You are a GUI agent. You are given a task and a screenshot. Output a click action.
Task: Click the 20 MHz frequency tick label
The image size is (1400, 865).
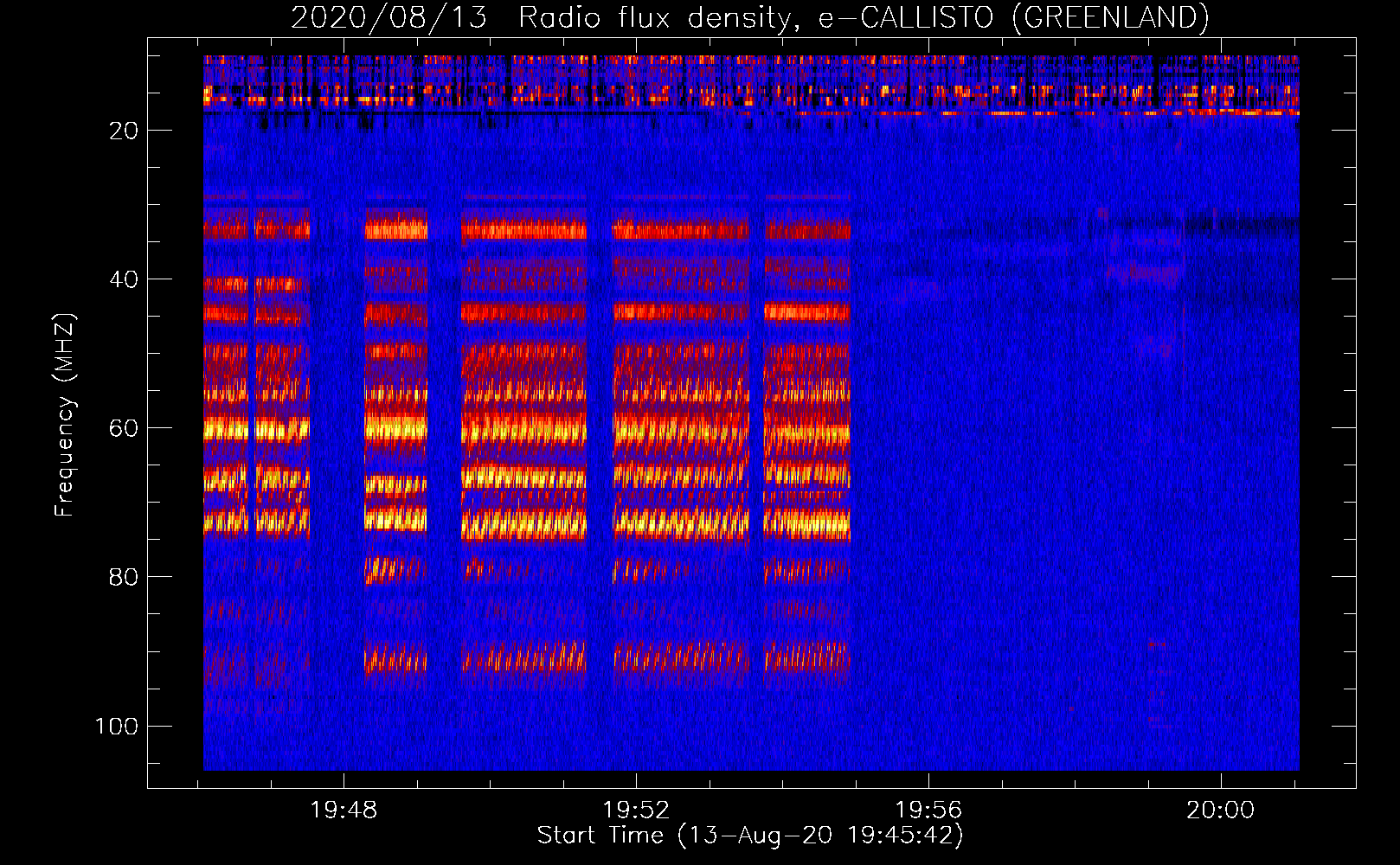point(124,131)
